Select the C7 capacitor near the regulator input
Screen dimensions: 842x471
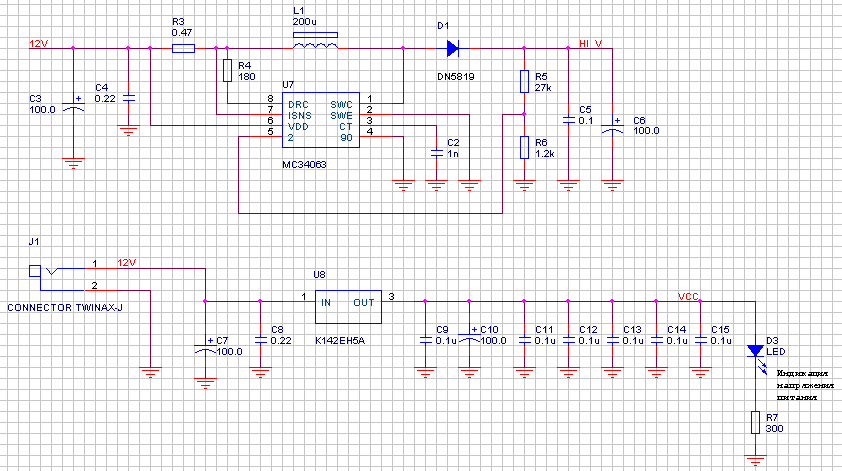click(205, 346)
